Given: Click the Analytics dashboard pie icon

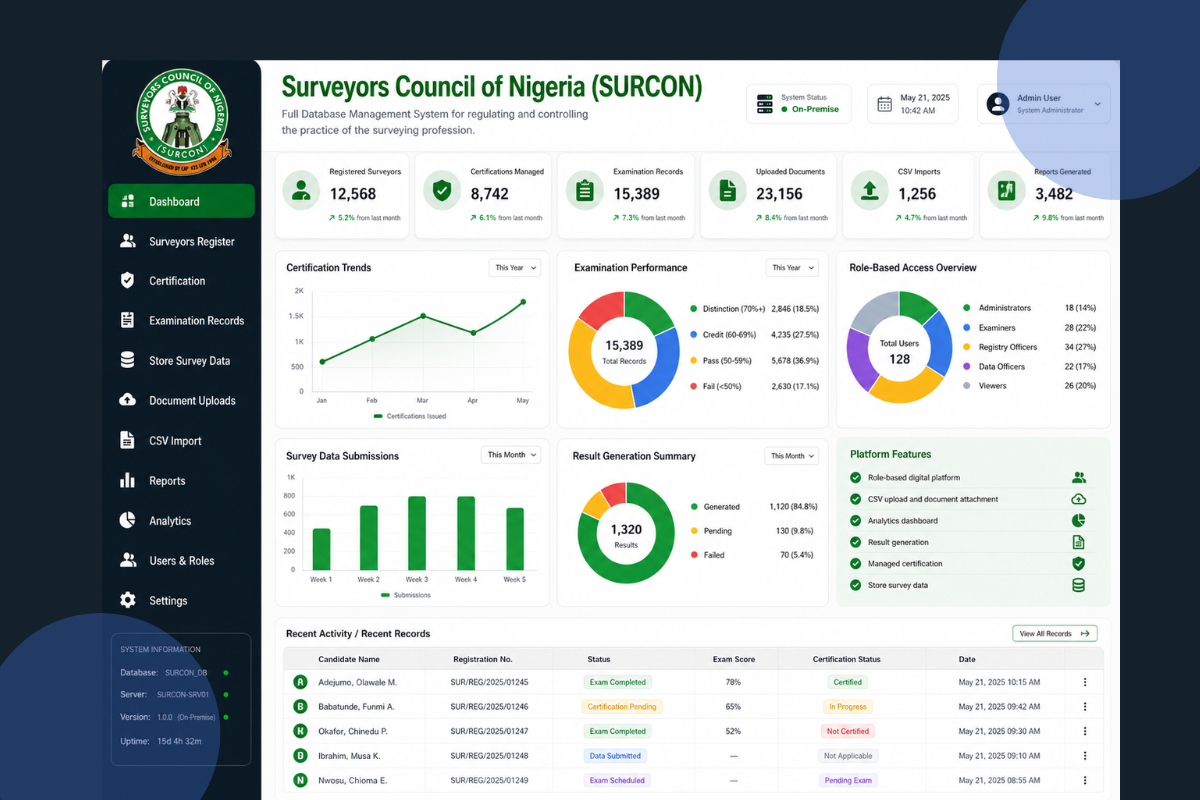Looking at the screenshot, I should click(1078, 521).
